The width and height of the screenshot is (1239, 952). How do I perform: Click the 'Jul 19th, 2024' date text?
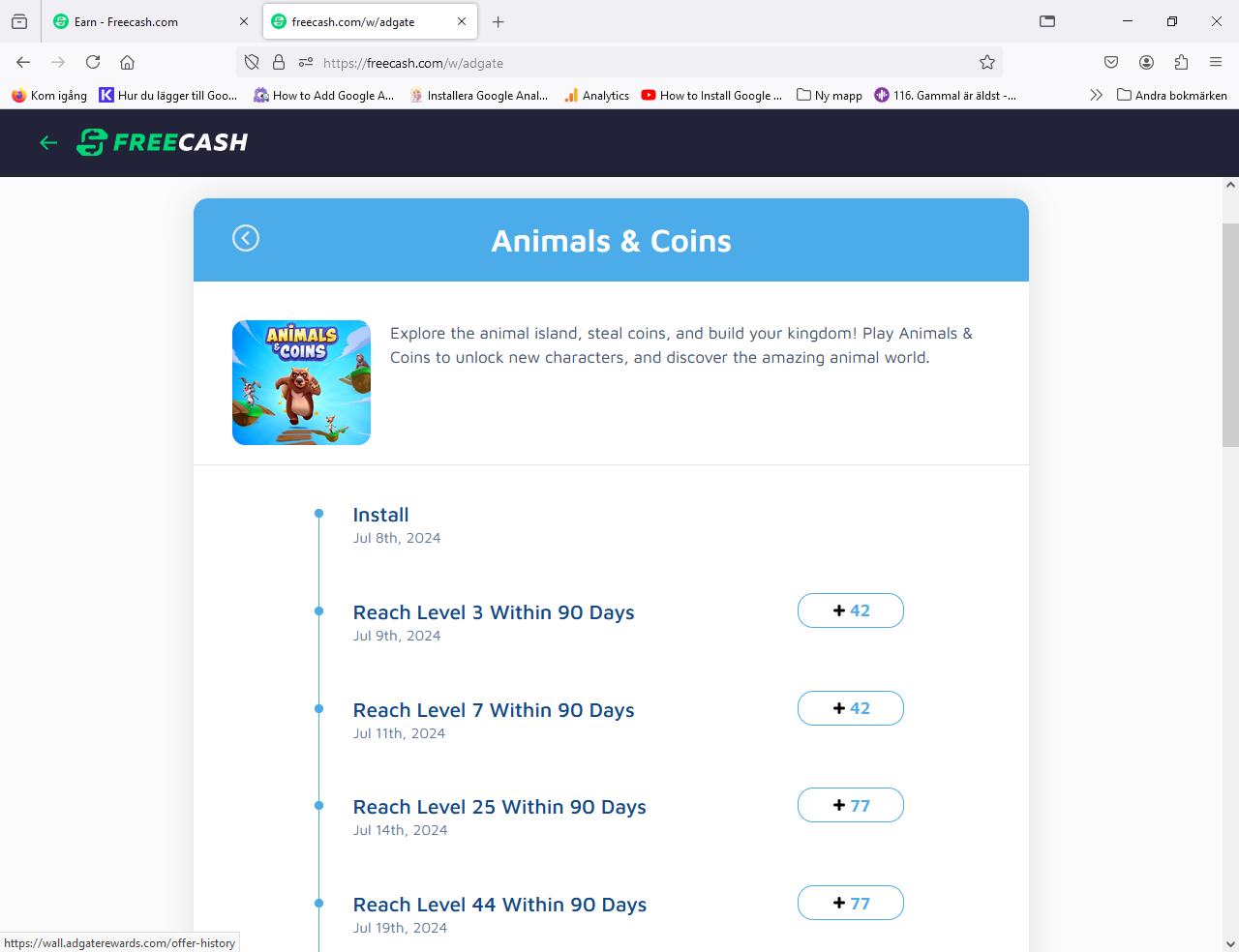pos(400,928)
